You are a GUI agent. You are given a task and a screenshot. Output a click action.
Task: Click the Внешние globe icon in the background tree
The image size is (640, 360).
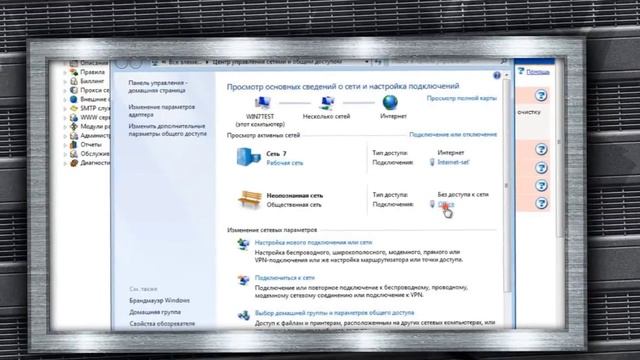[x=74, y=99]
